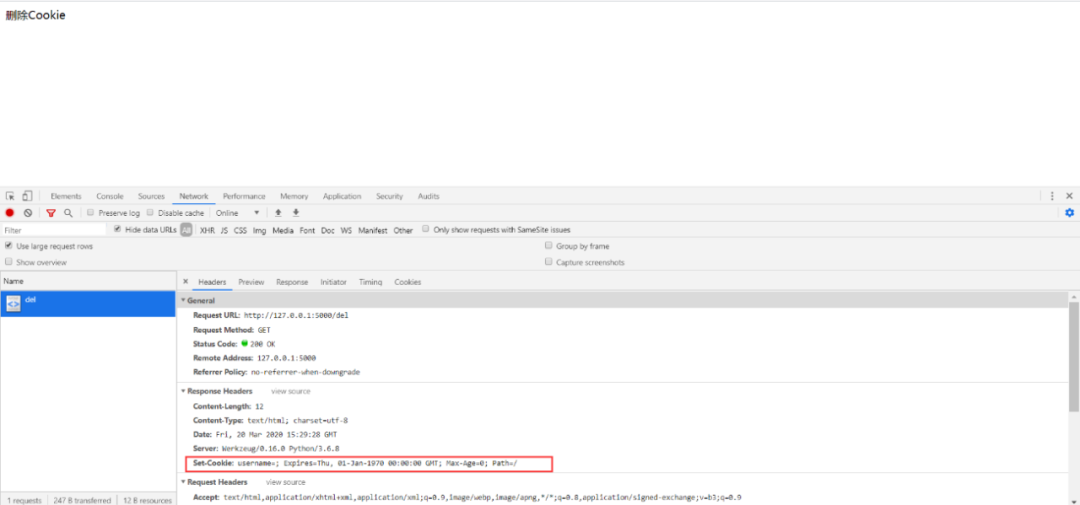The width and height of the screenshot is (1080, 505).
Task: Click view source beside Response Headers
Action: [291, 391]
